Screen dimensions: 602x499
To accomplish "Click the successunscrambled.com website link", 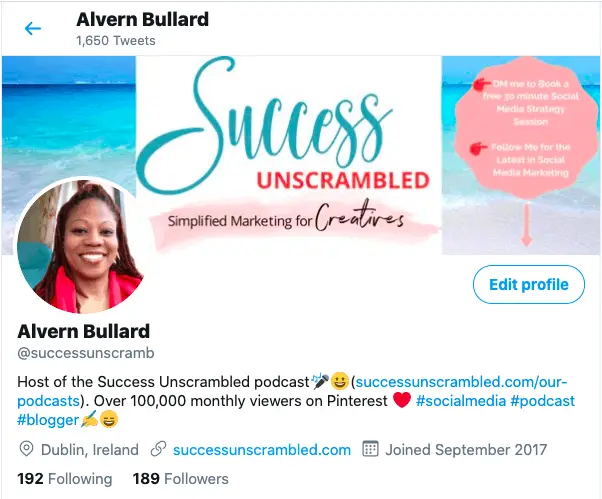I will pos(262,449).
